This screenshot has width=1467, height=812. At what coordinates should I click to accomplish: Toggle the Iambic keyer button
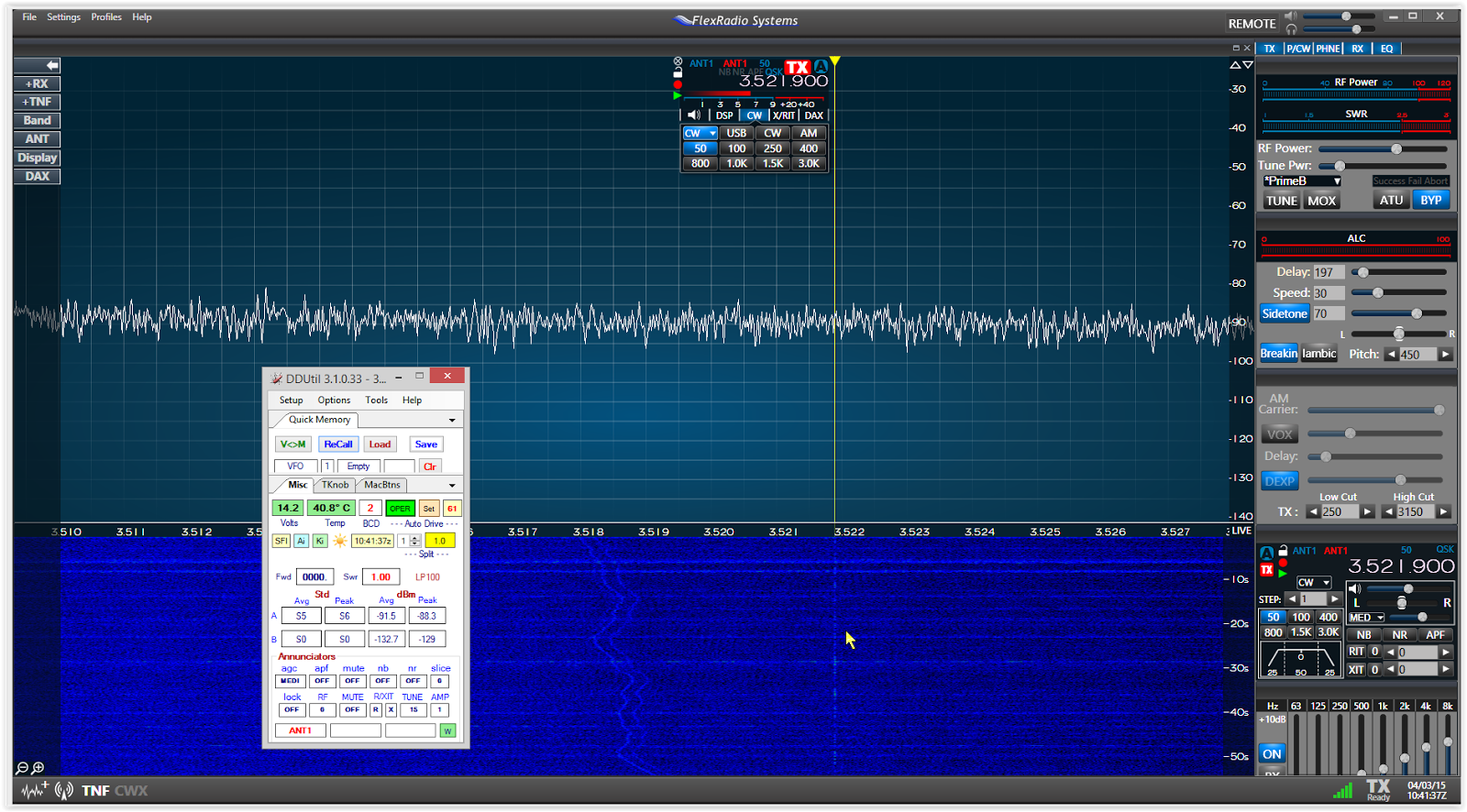1319,354
